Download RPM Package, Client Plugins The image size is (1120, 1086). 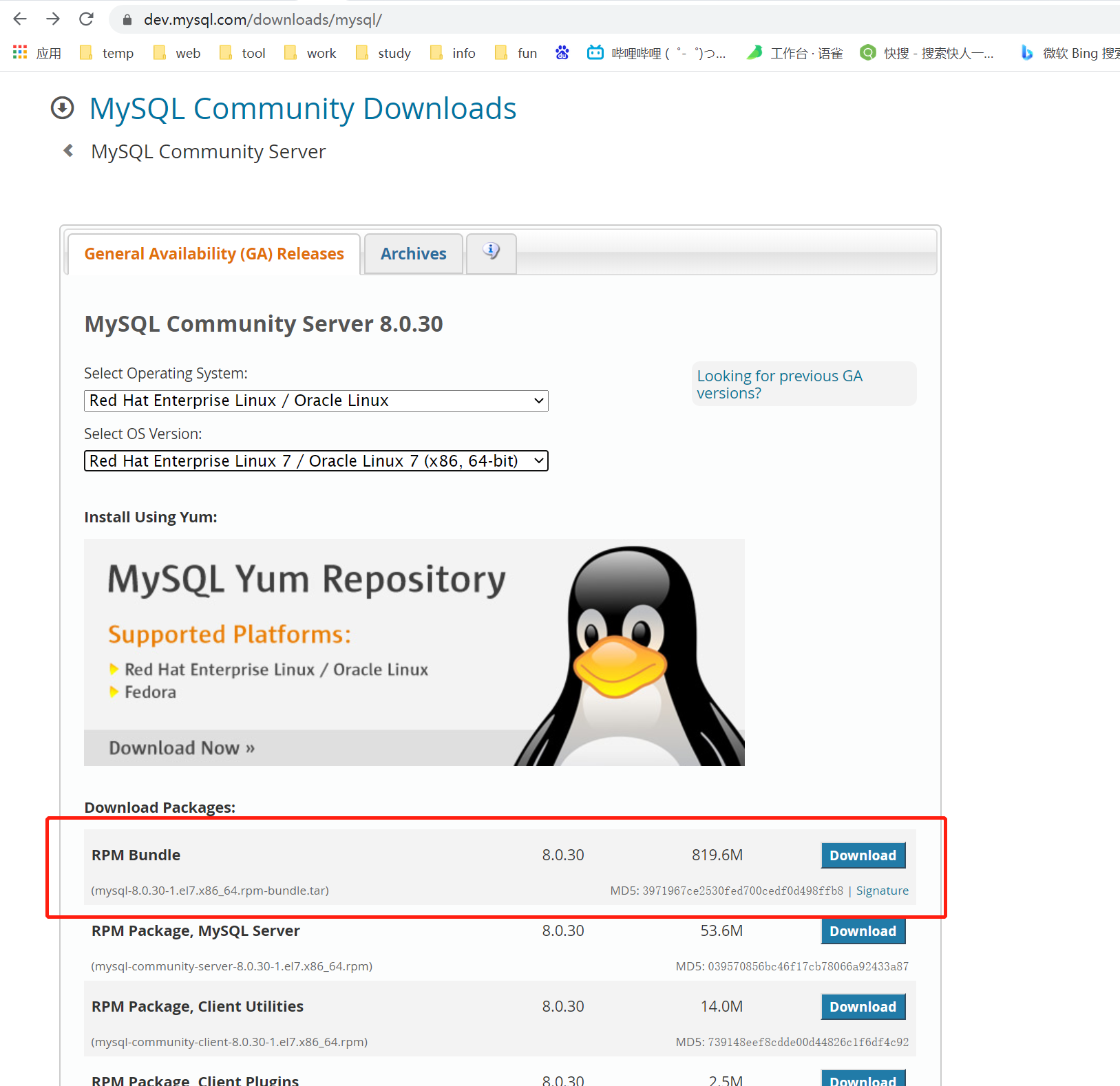[x=863, y=1078]
